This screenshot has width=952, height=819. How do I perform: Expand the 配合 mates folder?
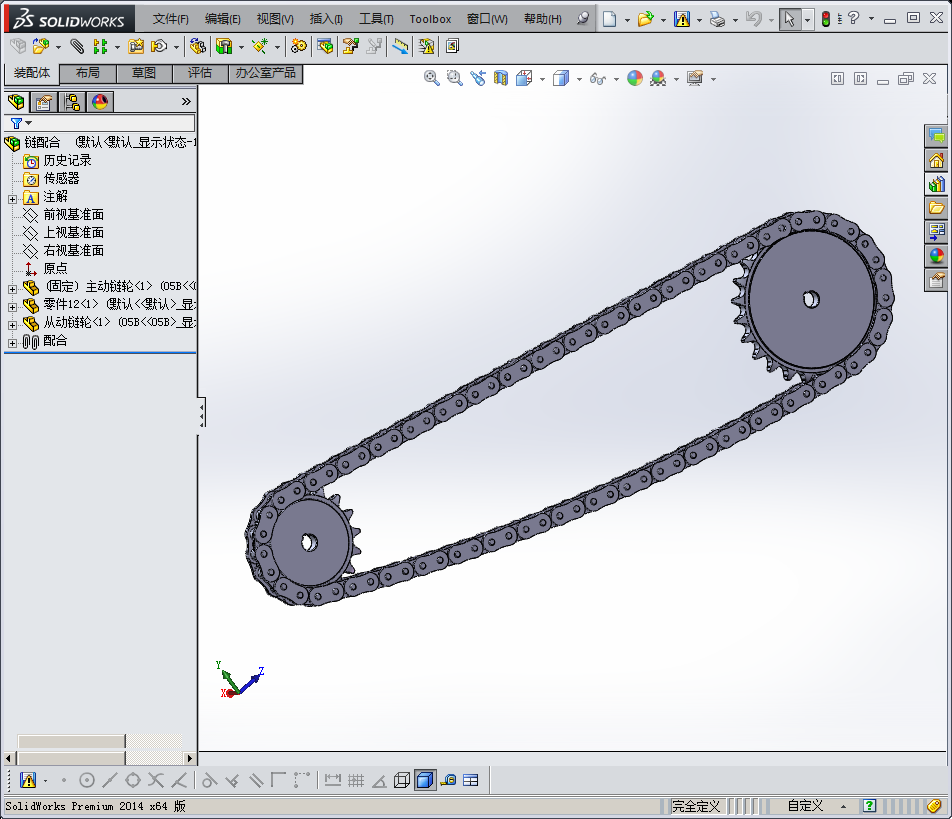pyautogui.click(x=12, y=342)
